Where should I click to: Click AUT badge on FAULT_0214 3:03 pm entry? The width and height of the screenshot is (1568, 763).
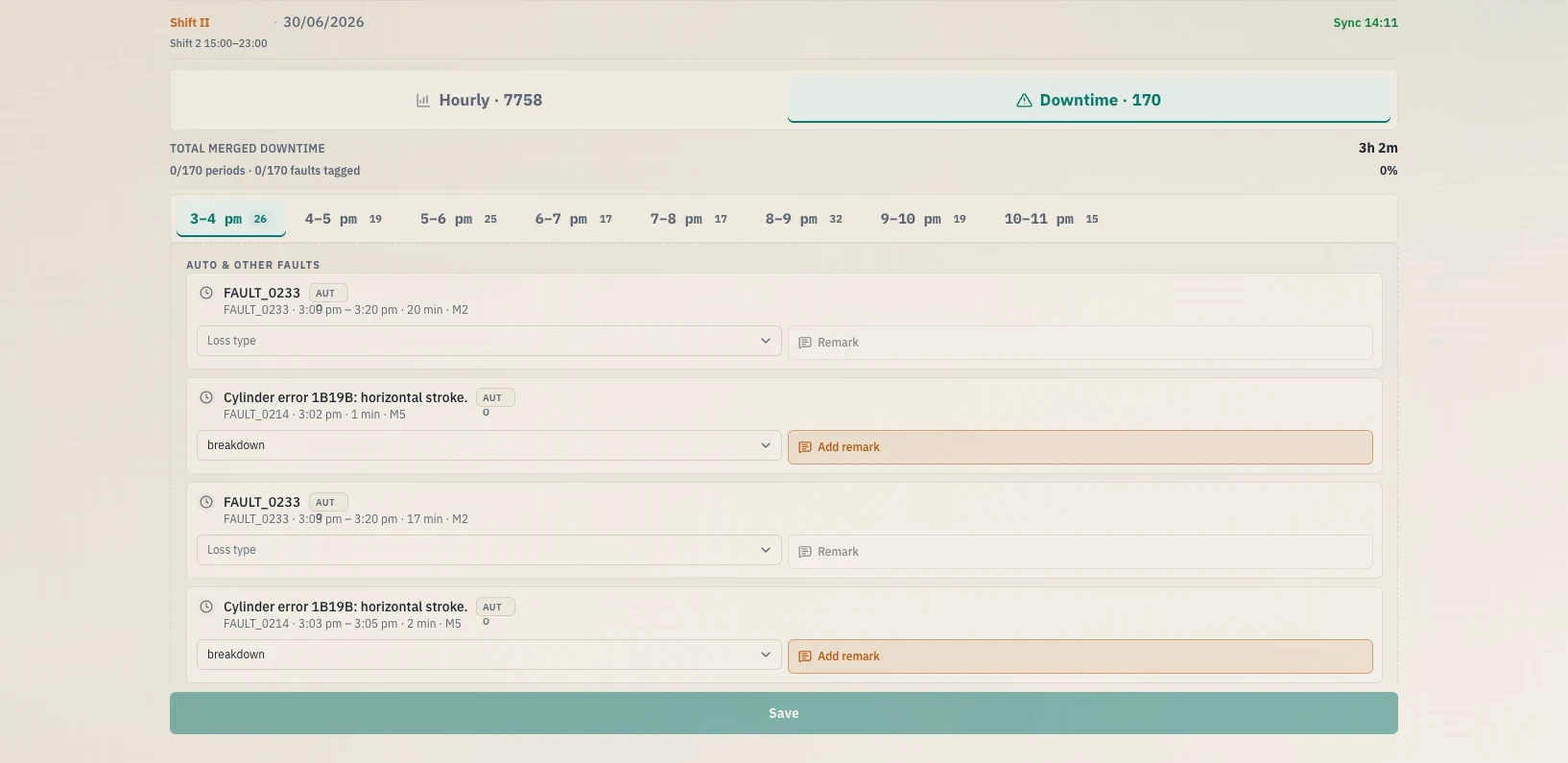pyautogui.click(x=495, y=607)
